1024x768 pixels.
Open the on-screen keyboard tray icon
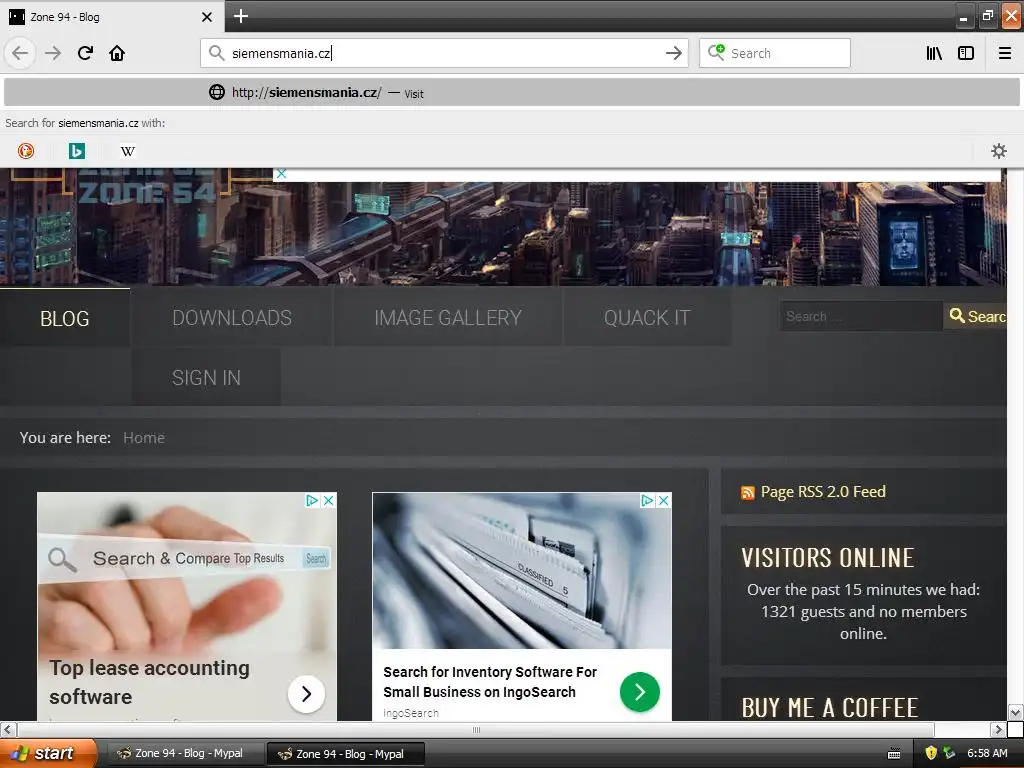point(894,754)
